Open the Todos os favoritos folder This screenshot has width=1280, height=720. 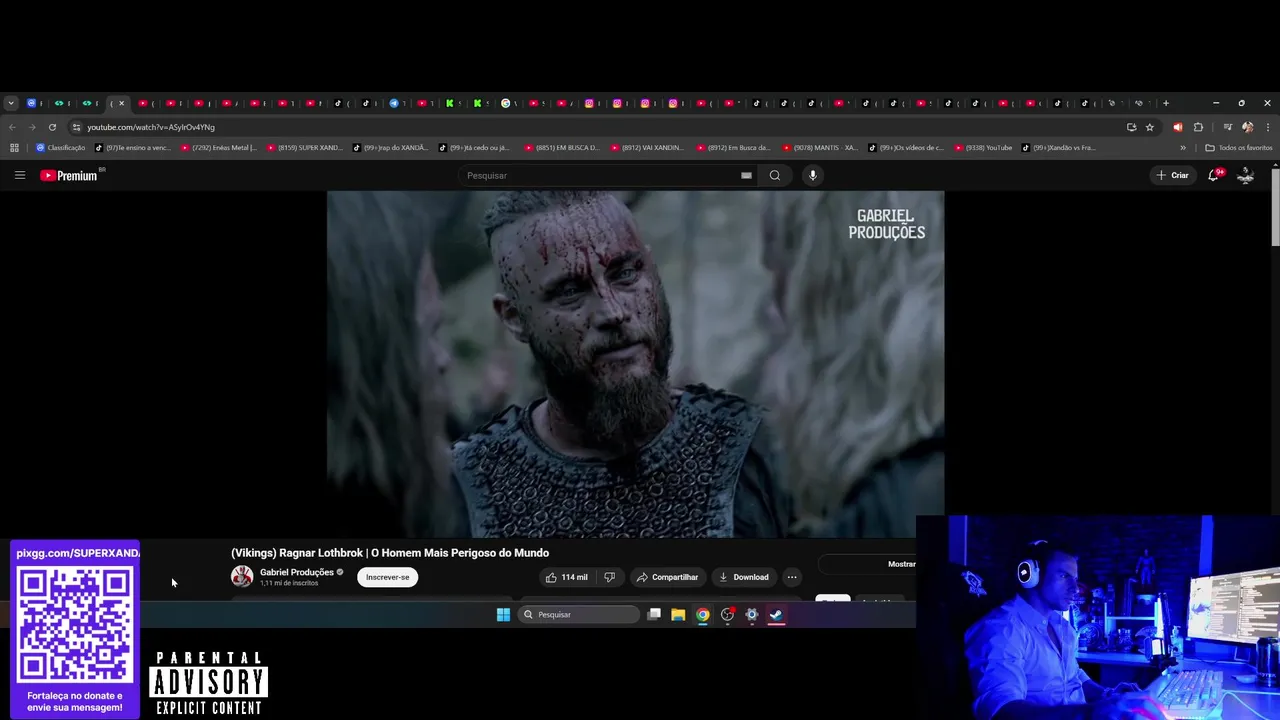(x=1239, y=148)
